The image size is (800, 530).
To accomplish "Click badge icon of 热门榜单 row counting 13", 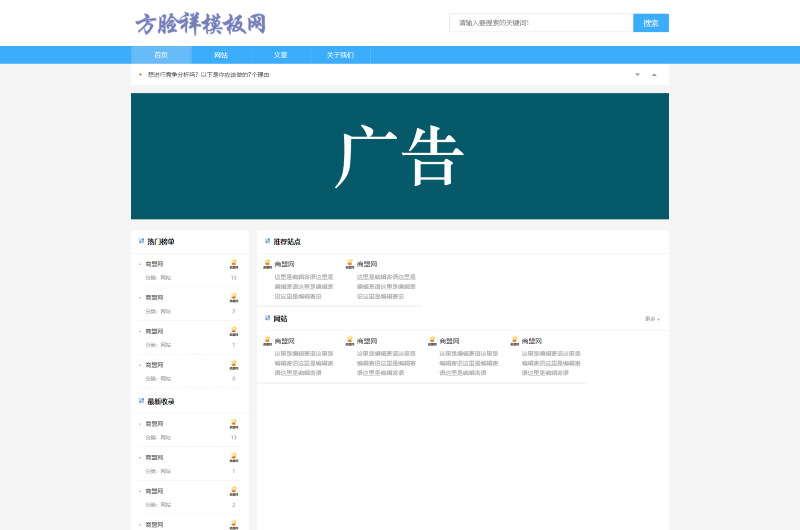I will tap(234, 264).
